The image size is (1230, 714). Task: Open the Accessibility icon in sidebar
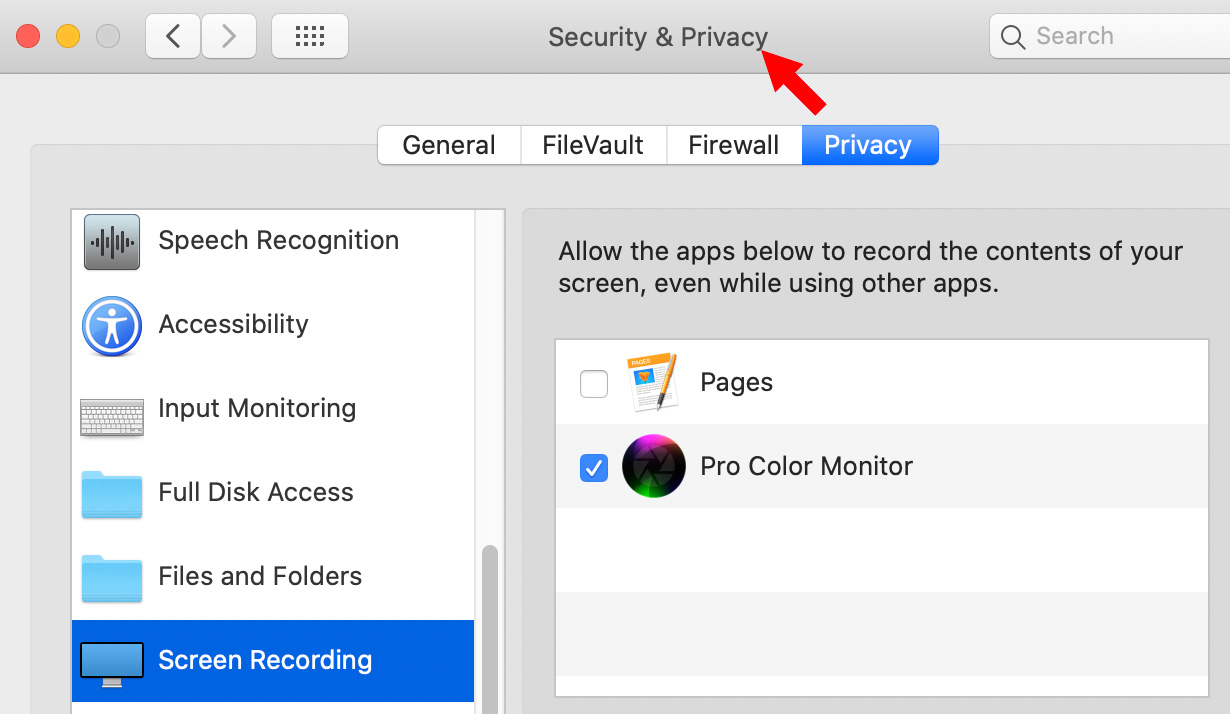point(111,325)
